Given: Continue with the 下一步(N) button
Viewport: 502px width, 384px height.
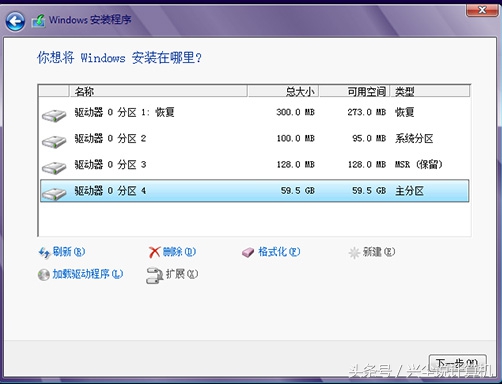Looking at the screenshot, I should 457,364.
